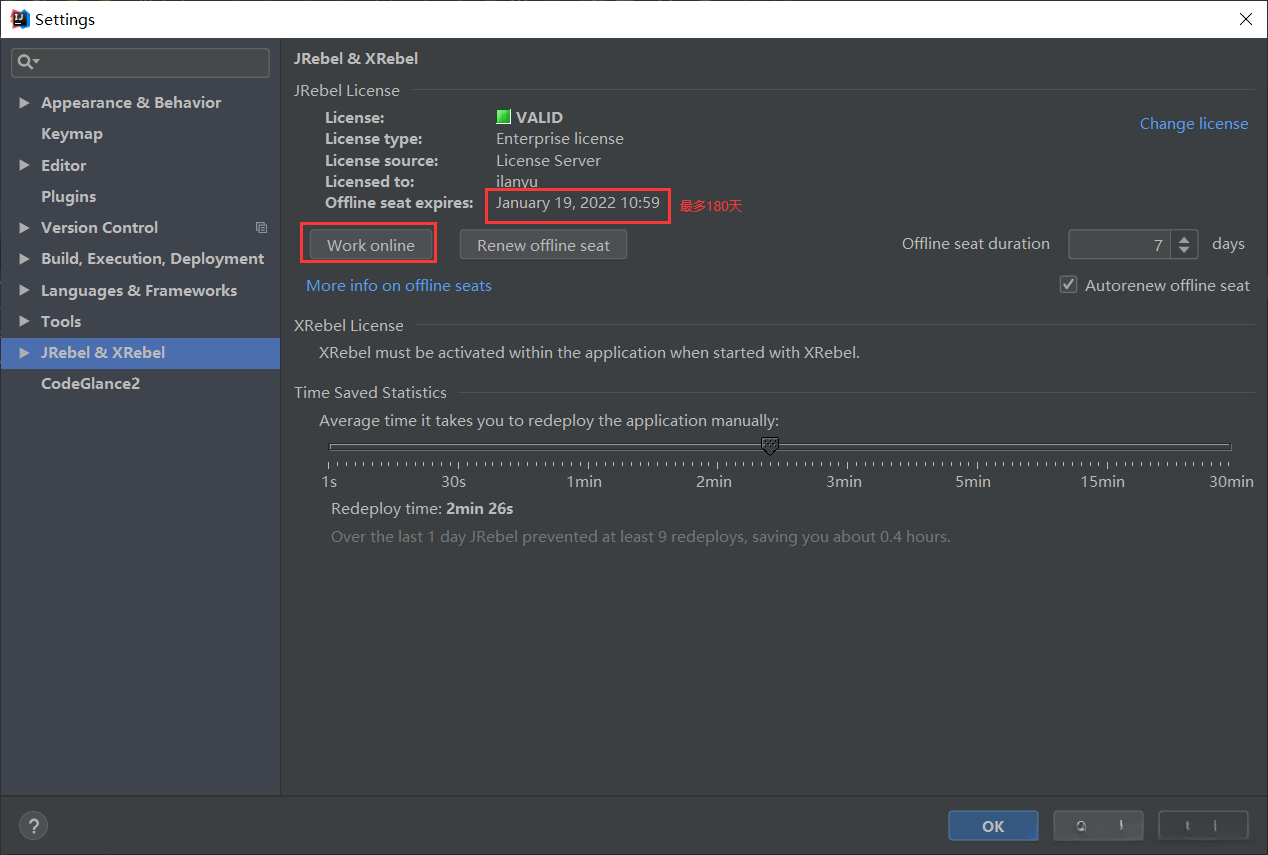This screenshot has height=855, width=1268.
Task: Click the IntelliJ icon in the title bar
Action: (19, 19)
